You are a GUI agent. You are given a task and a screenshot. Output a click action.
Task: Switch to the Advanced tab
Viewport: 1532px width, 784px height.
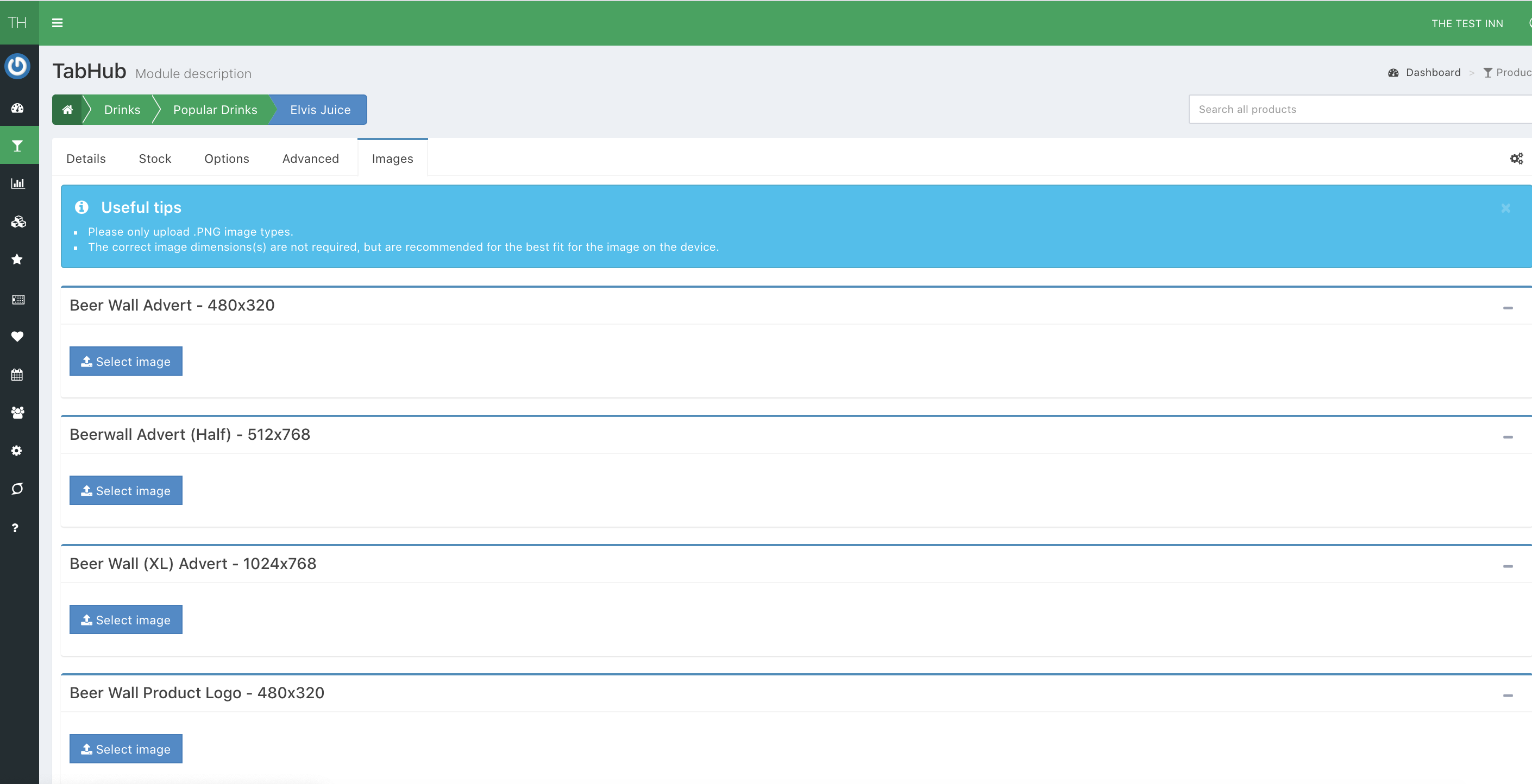310,159
